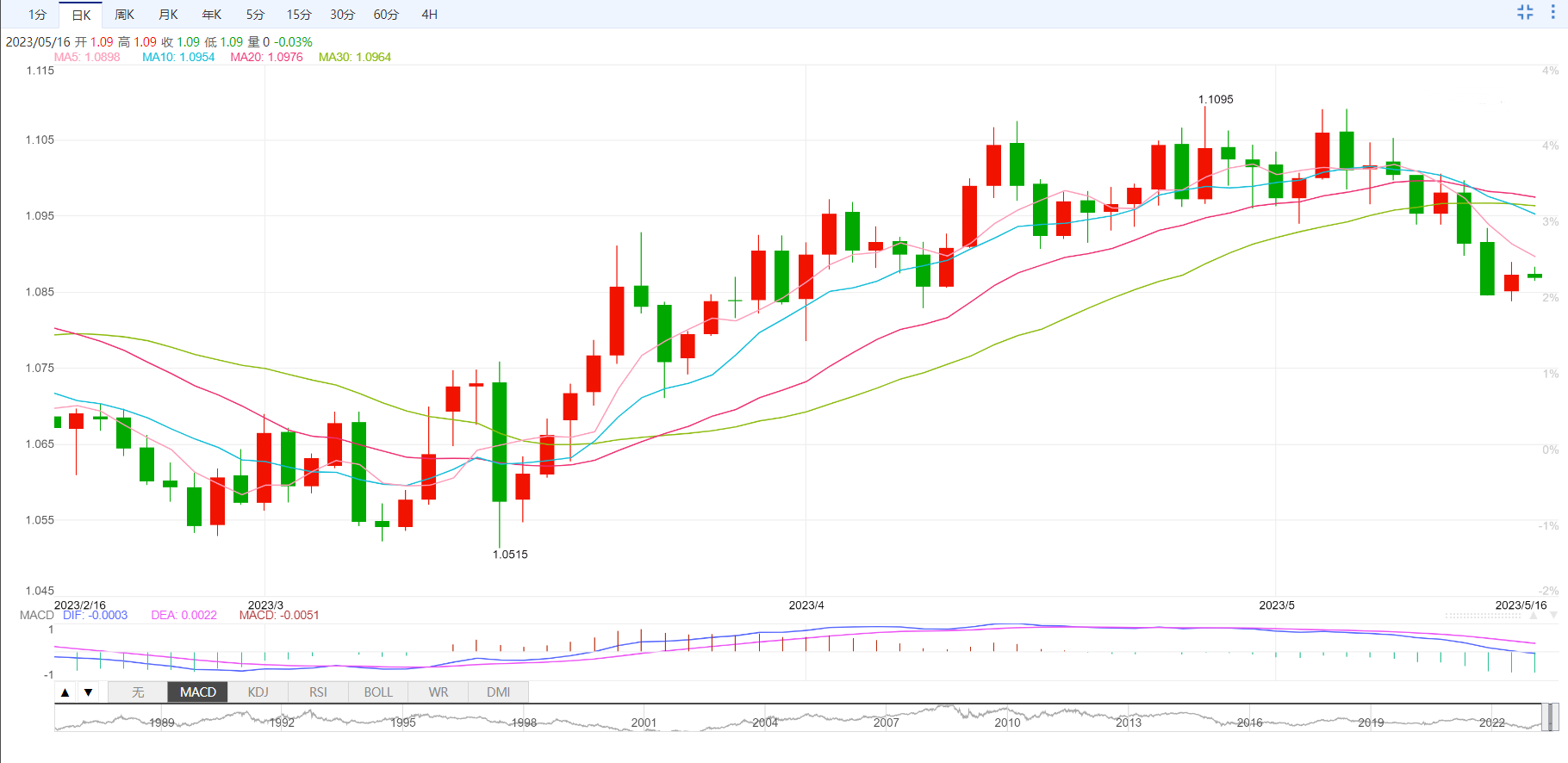Enable the KDJ indicator
The height and width of the screenshot is (763, 1568).
pos(258,692)
